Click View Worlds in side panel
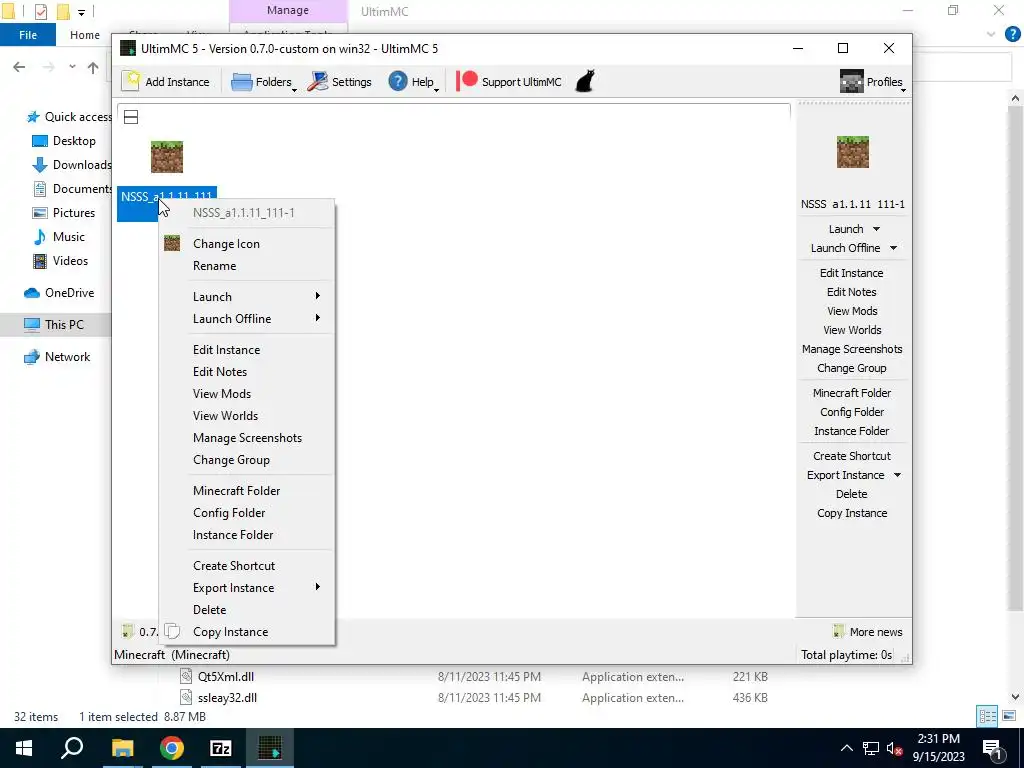This screenshot has width=1024, height=768. click(852, 330)
